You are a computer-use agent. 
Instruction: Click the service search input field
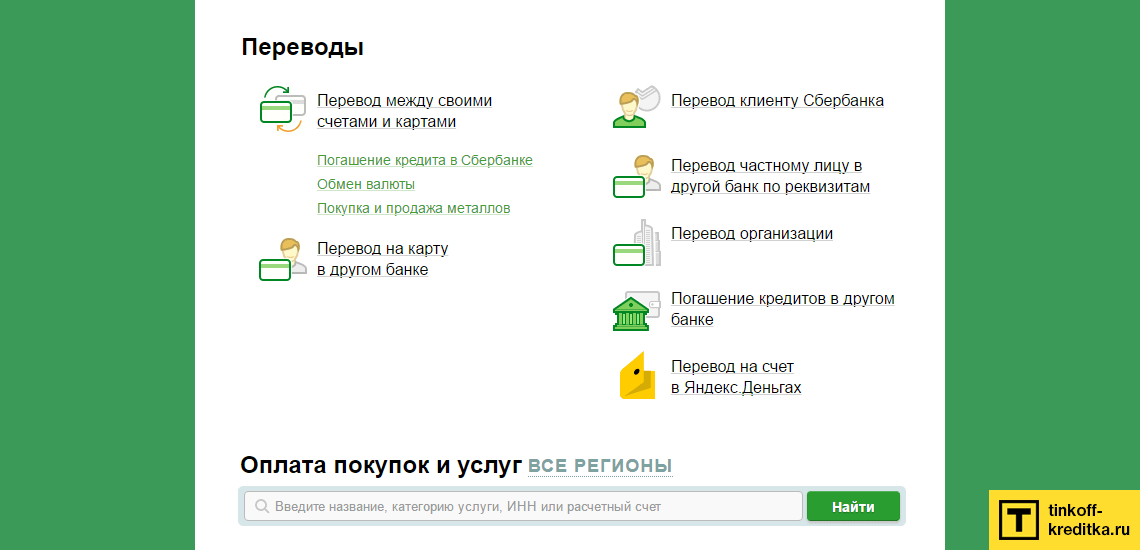tap(523, 506)
